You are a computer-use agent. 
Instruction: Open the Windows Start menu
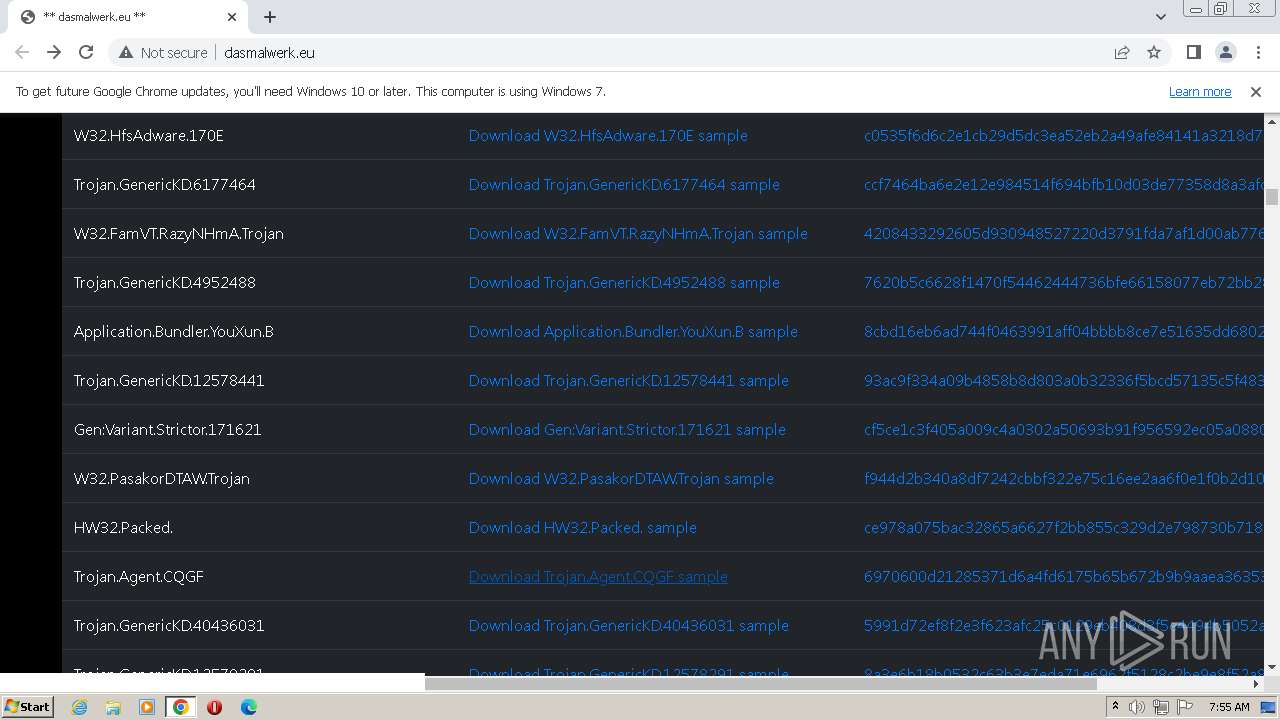pyautogui.click(x=27, y=706)
